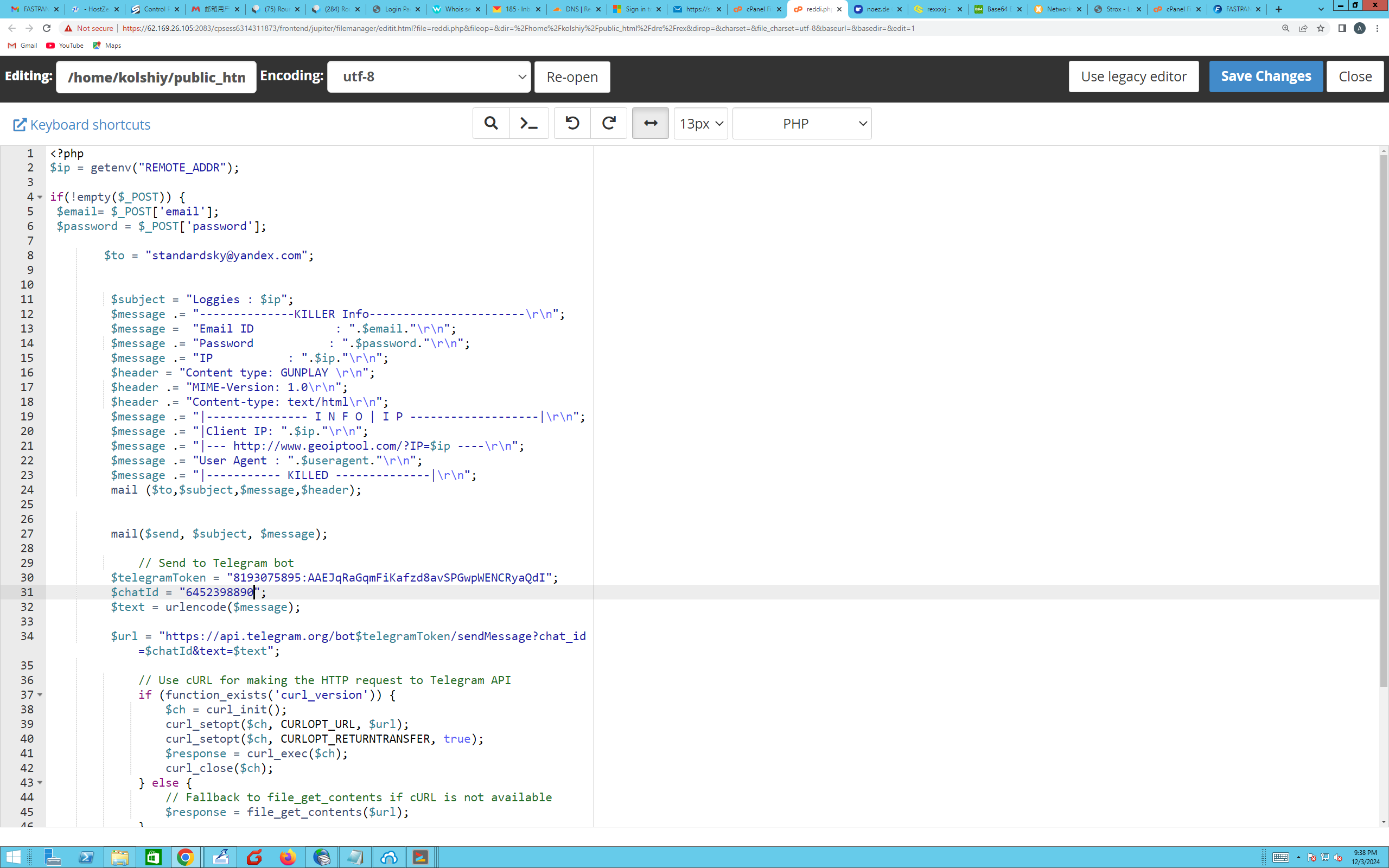The image size is (1389, 868).
Task: Open the go-to-line terminal icon
Action: pos(528,123)
